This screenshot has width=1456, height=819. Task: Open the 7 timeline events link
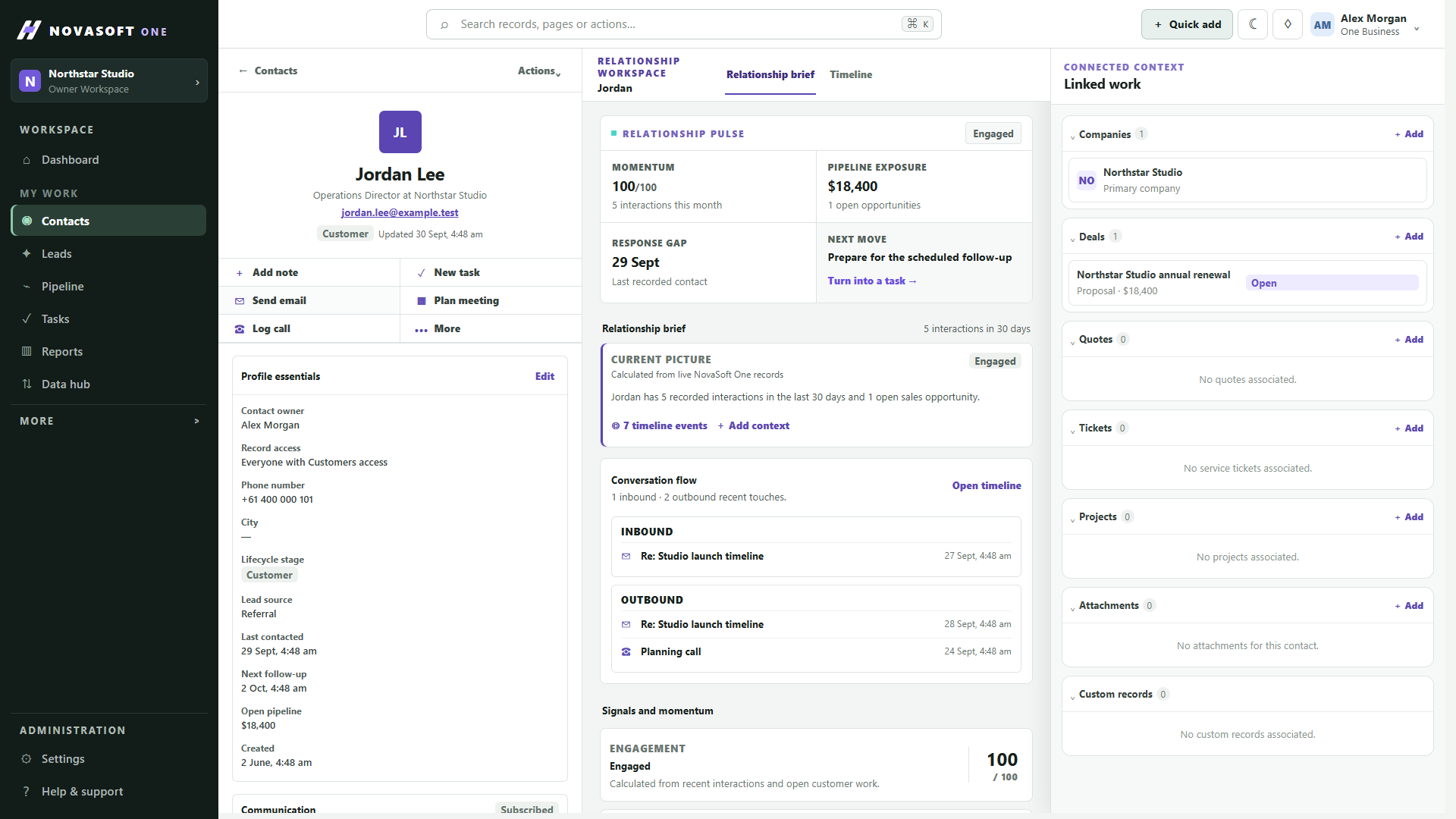(659, 425)
